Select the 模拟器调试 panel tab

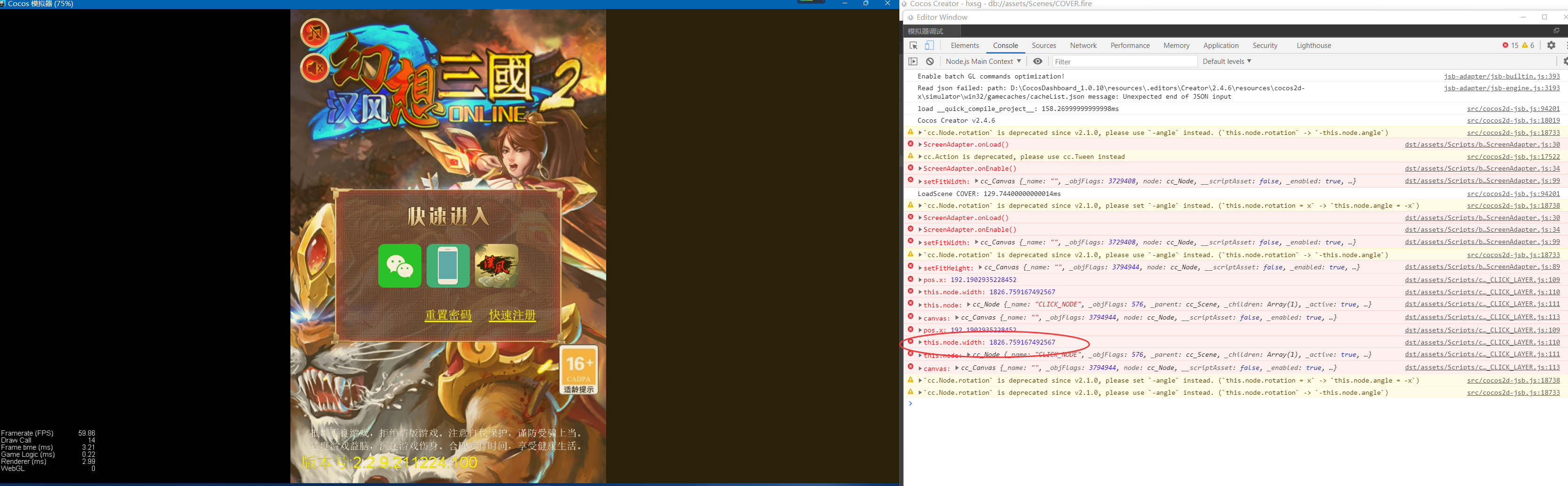(x=925, y=31)
